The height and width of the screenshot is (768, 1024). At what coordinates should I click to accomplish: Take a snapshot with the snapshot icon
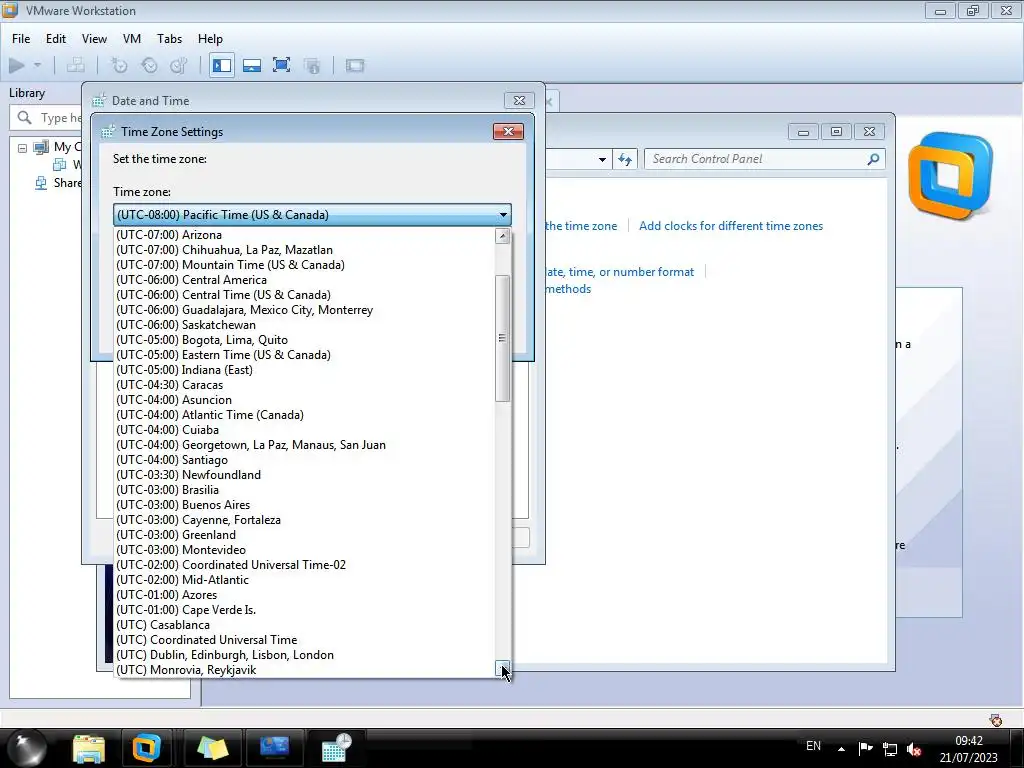119,65
